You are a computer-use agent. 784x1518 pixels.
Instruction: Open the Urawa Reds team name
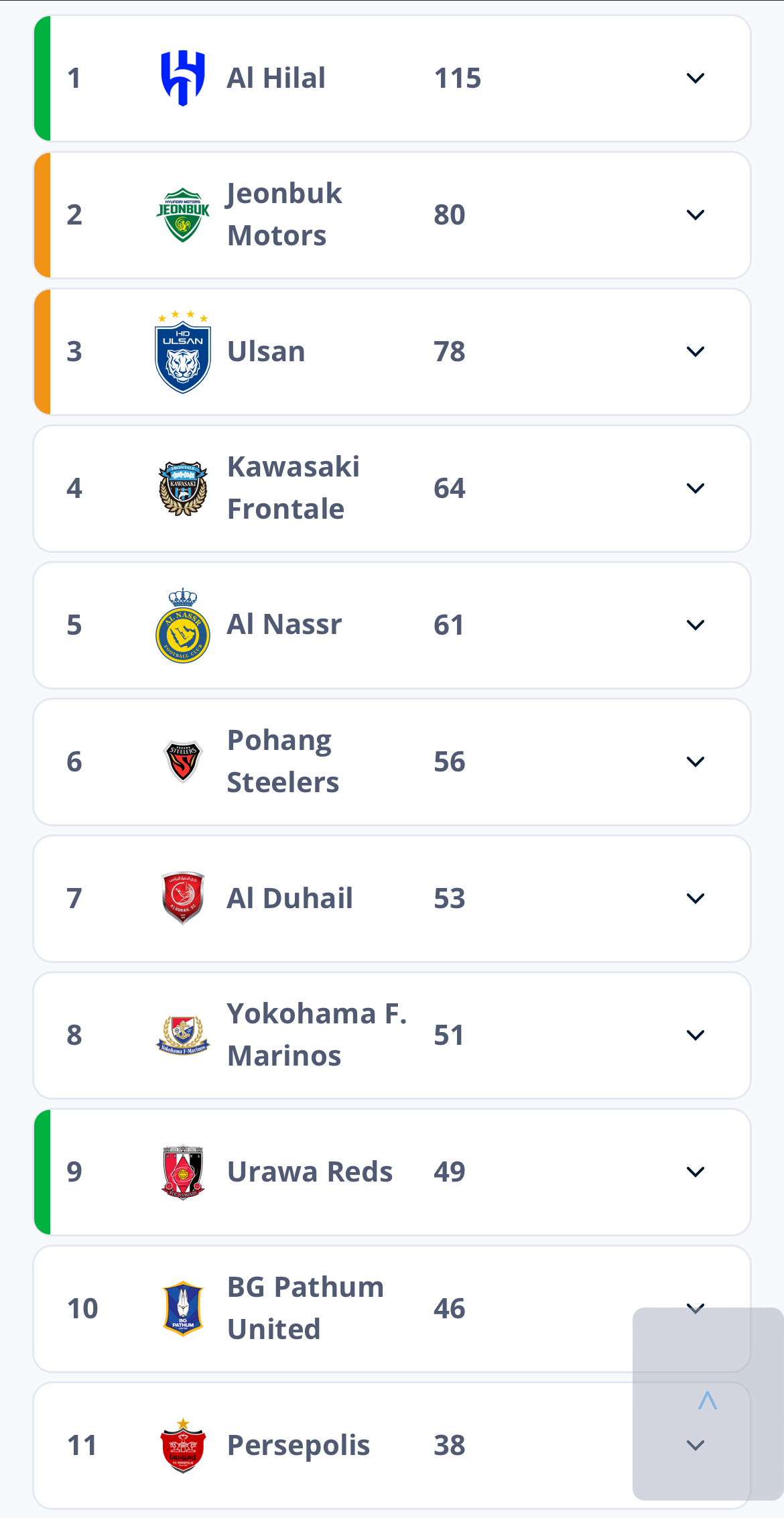[x=310, y=1172]
